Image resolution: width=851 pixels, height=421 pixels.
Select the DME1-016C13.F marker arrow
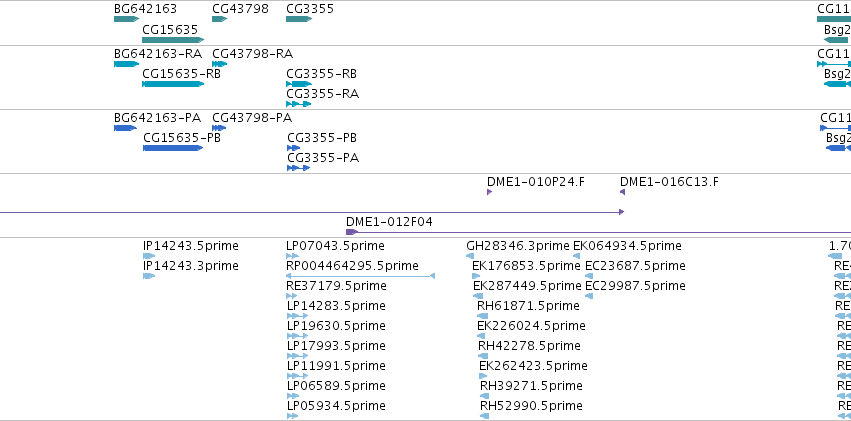[623, 192]
